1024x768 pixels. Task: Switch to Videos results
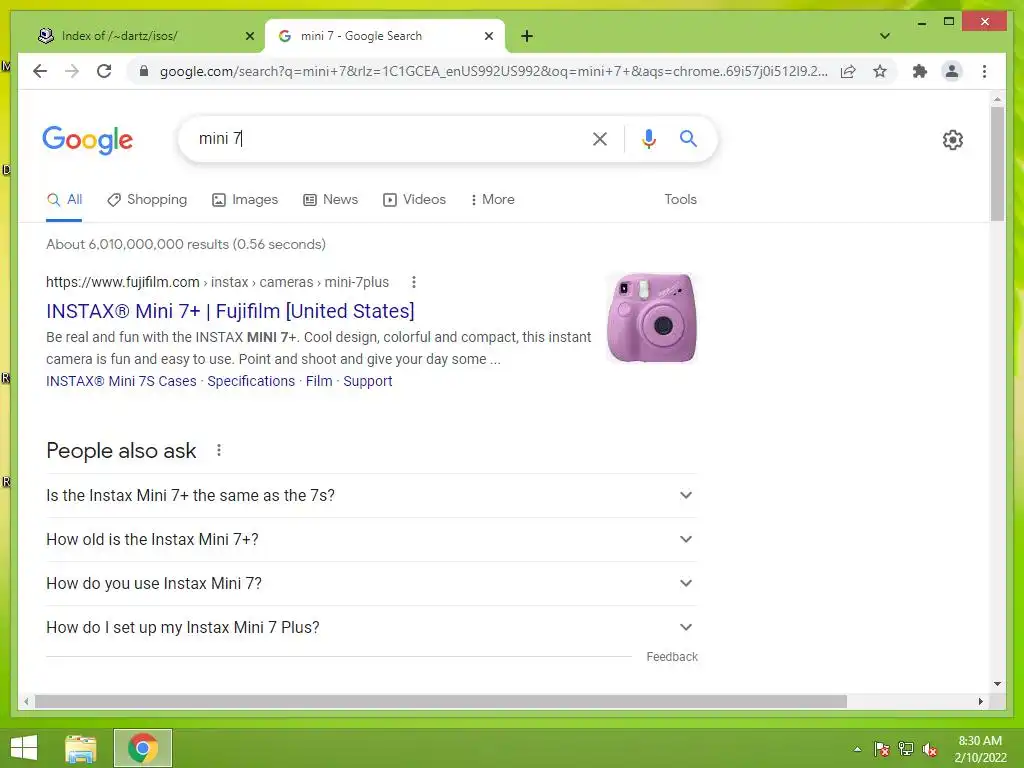click(x=414, y=200)
